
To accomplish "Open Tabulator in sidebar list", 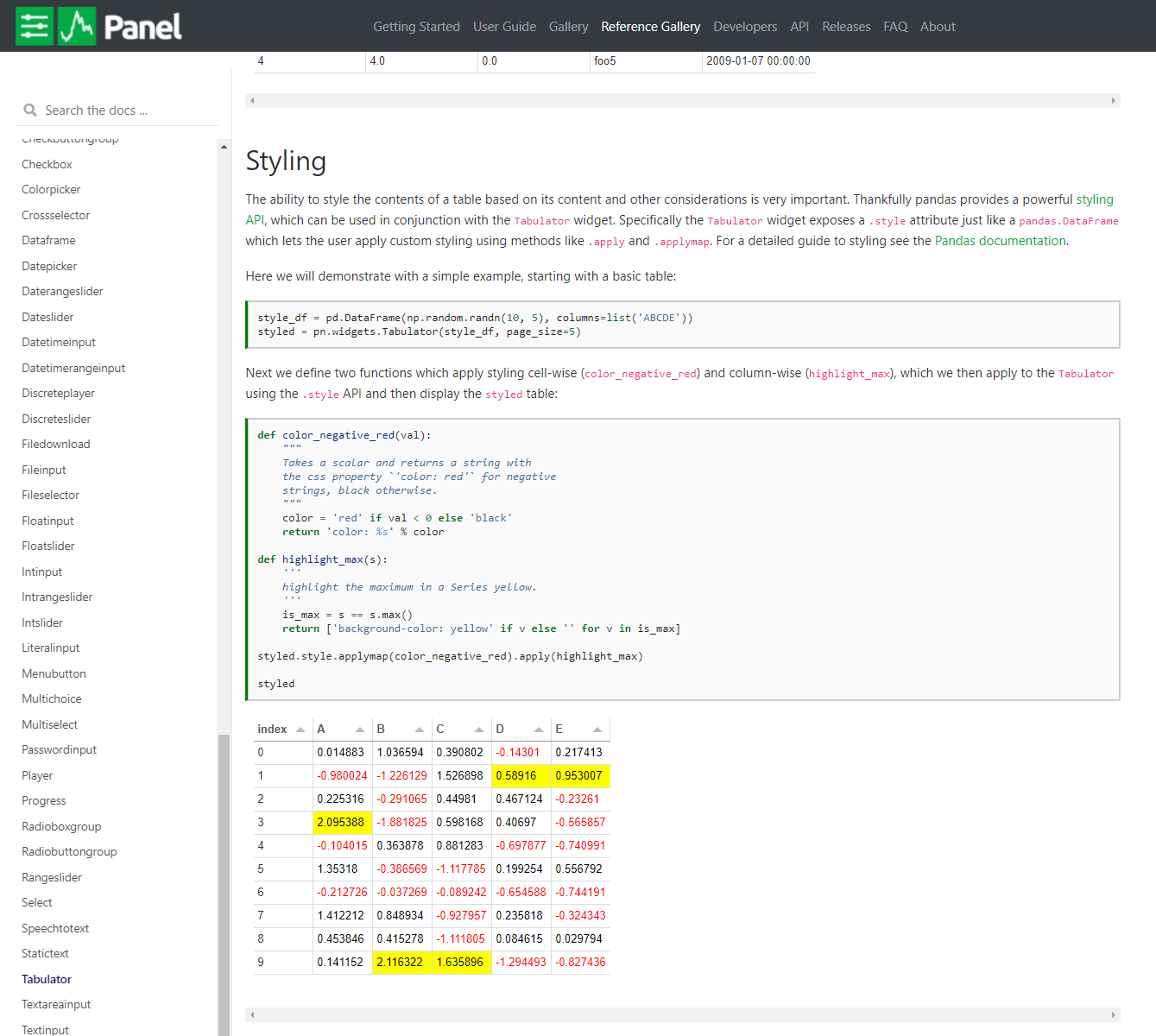I will 47,979.
